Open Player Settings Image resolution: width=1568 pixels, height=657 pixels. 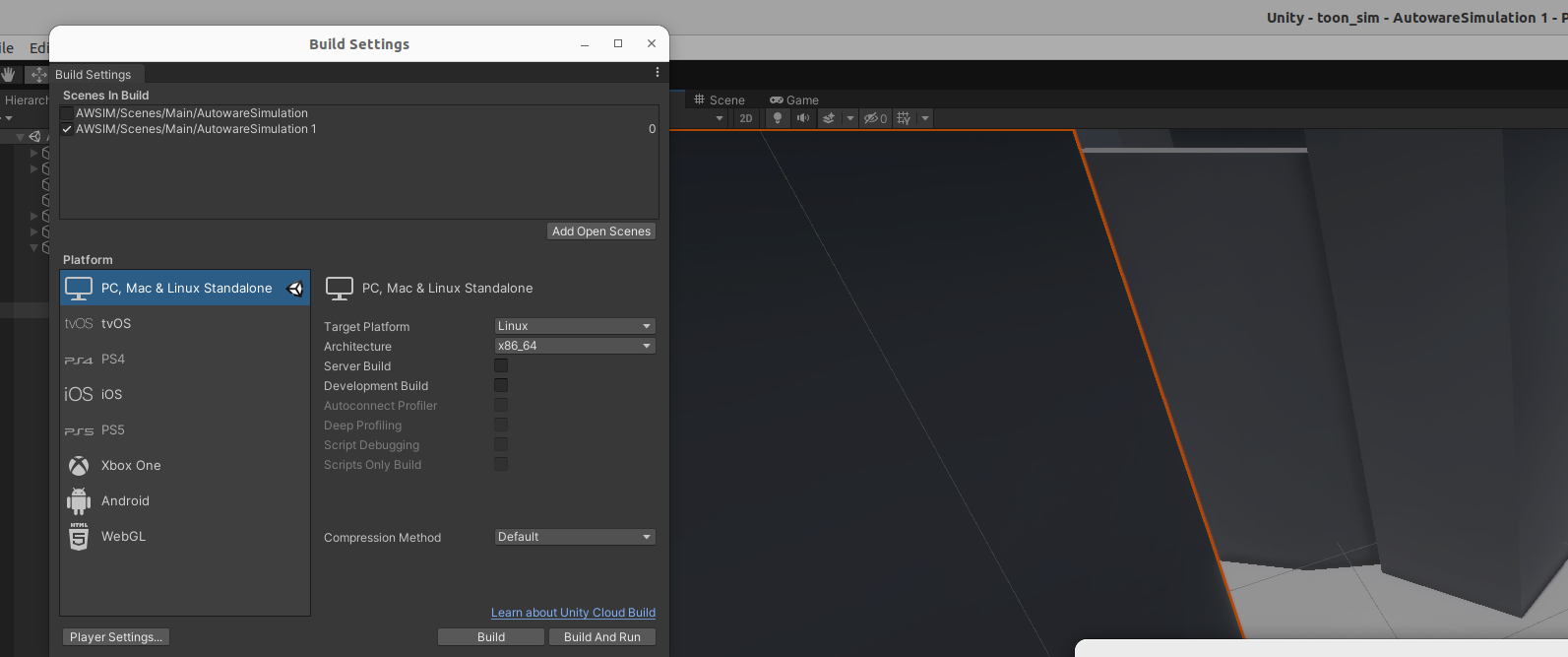(x=115, y=637)
